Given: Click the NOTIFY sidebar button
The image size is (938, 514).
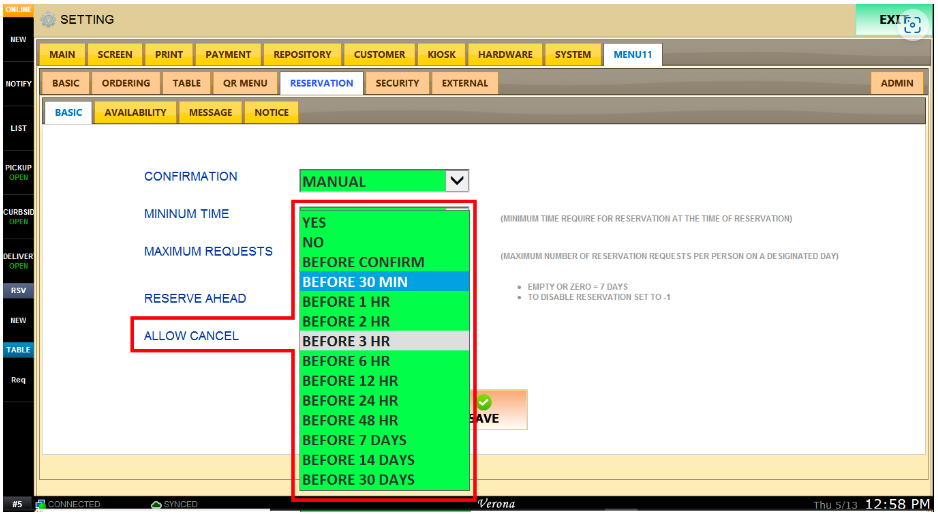Looking at the screenshot, I should pos(17,84).
